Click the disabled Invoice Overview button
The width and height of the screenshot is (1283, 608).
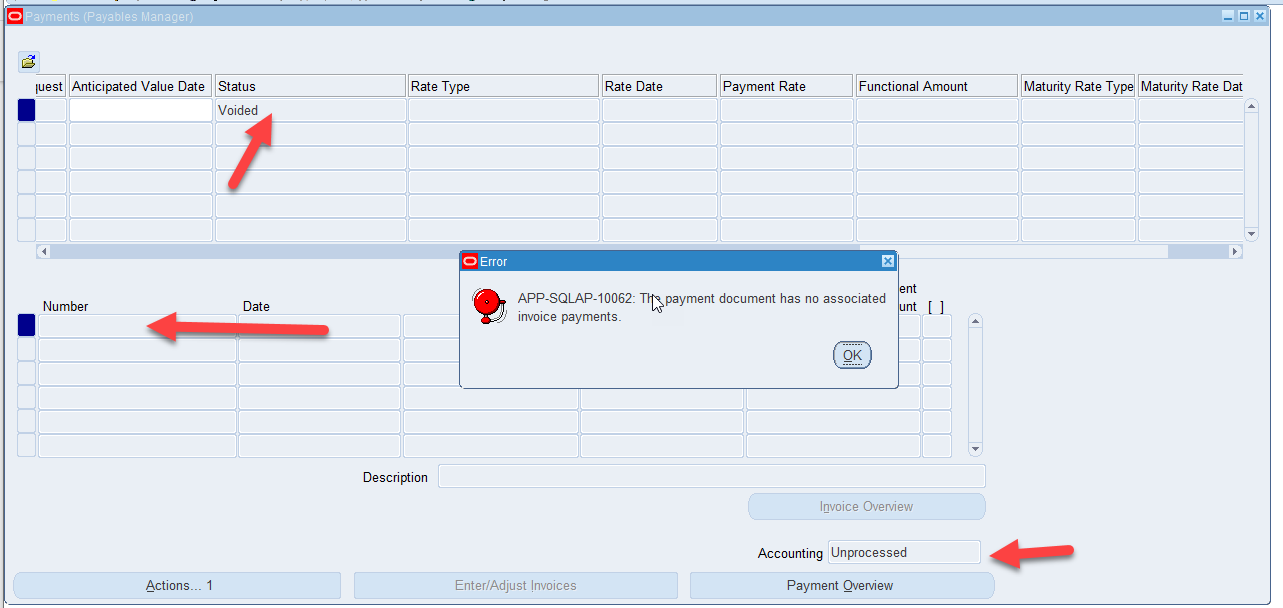pos(866,506)
